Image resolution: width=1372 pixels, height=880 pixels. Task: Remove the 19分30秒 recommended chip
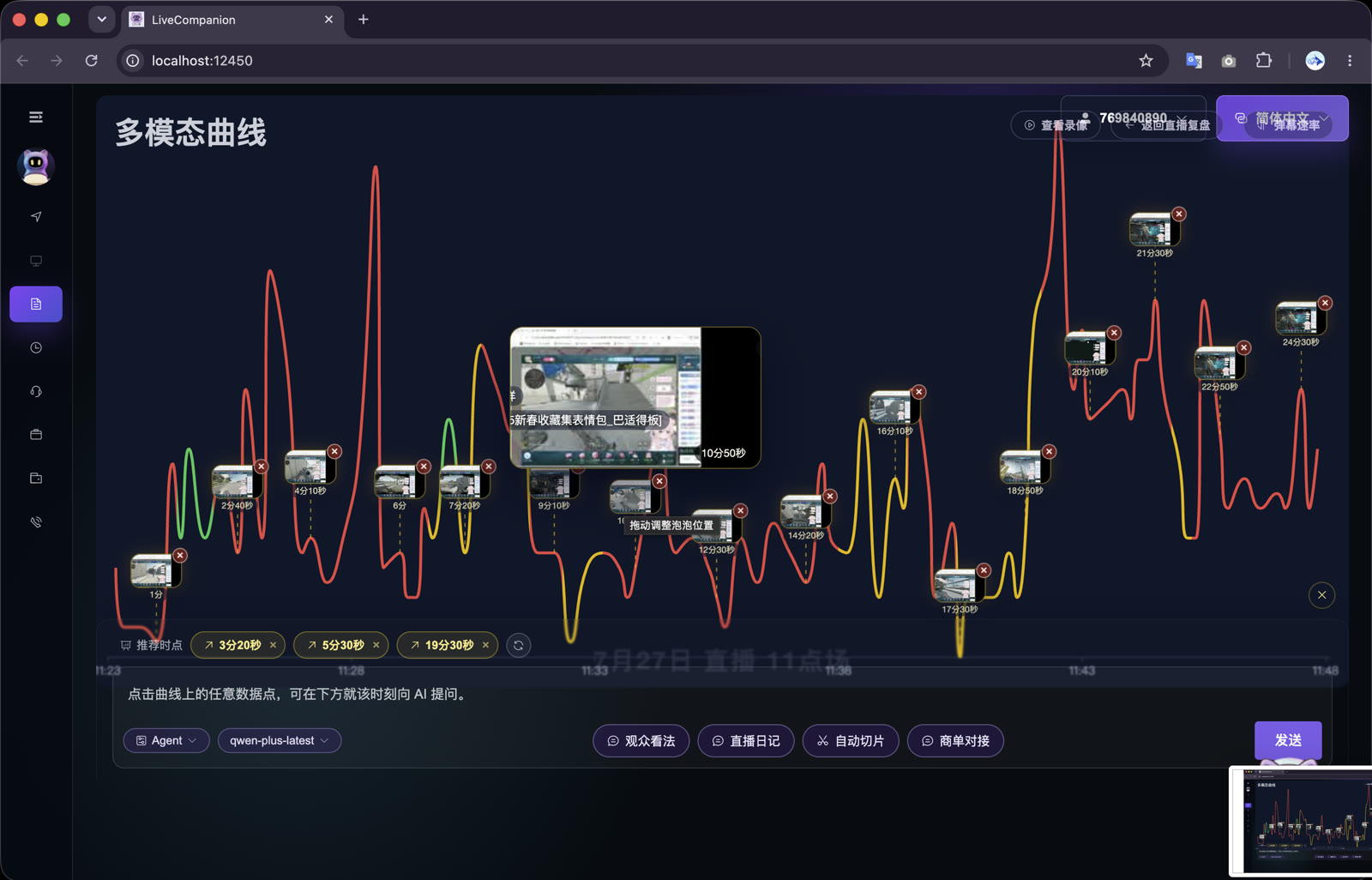click(485, 645)
